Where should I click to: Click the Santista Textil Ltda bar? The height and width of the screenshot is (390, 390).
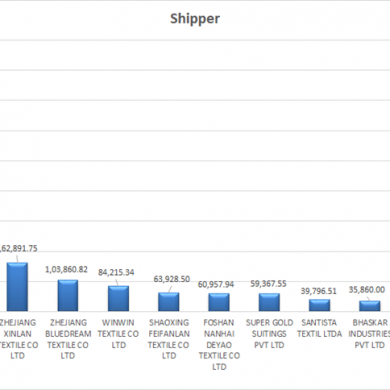320,305
